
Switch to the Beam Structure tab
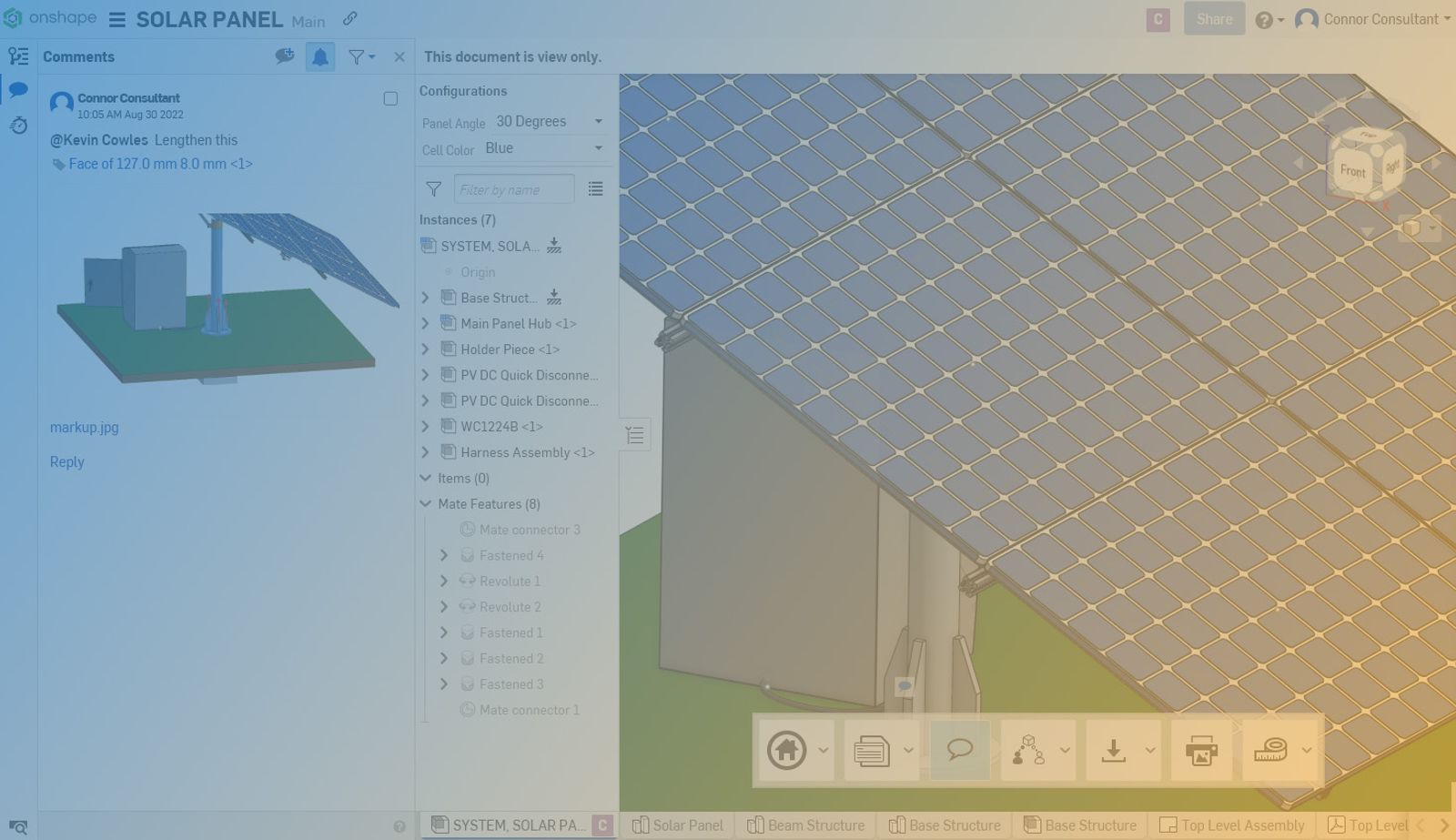coord(806,825)
